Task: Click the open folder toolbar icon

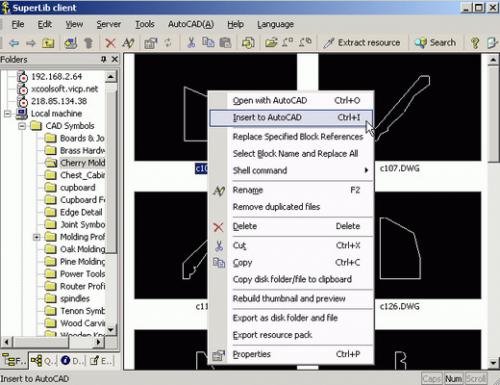Action: coord(271,43)
